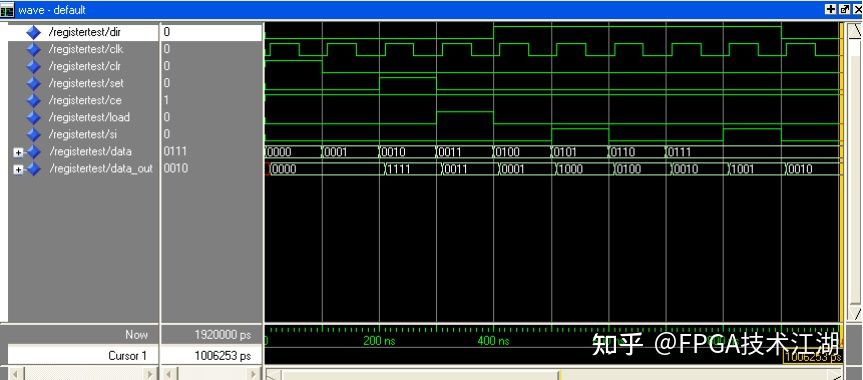Click the value 0111 of data signal
This screenshot has height=380, width=863.
[175, 151]
